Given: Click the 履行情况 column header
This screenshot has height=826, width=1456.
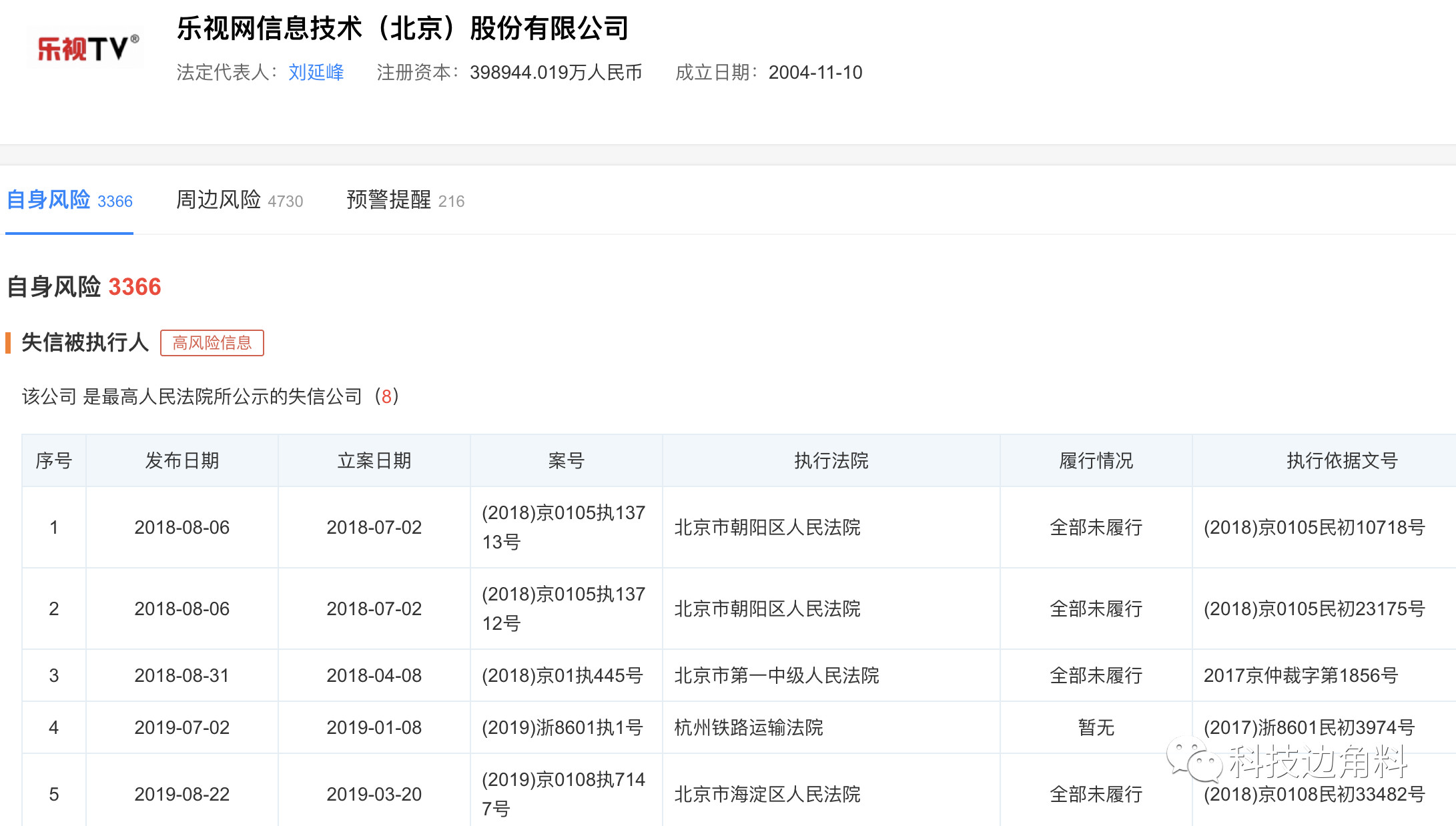Looking at the screenshot, I should click(x=1096, y=460).
